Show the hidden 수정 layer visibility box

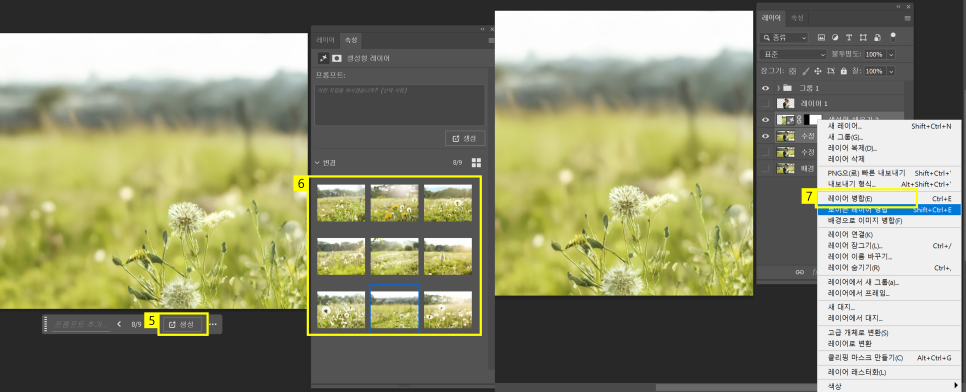[x=766, y=152]
